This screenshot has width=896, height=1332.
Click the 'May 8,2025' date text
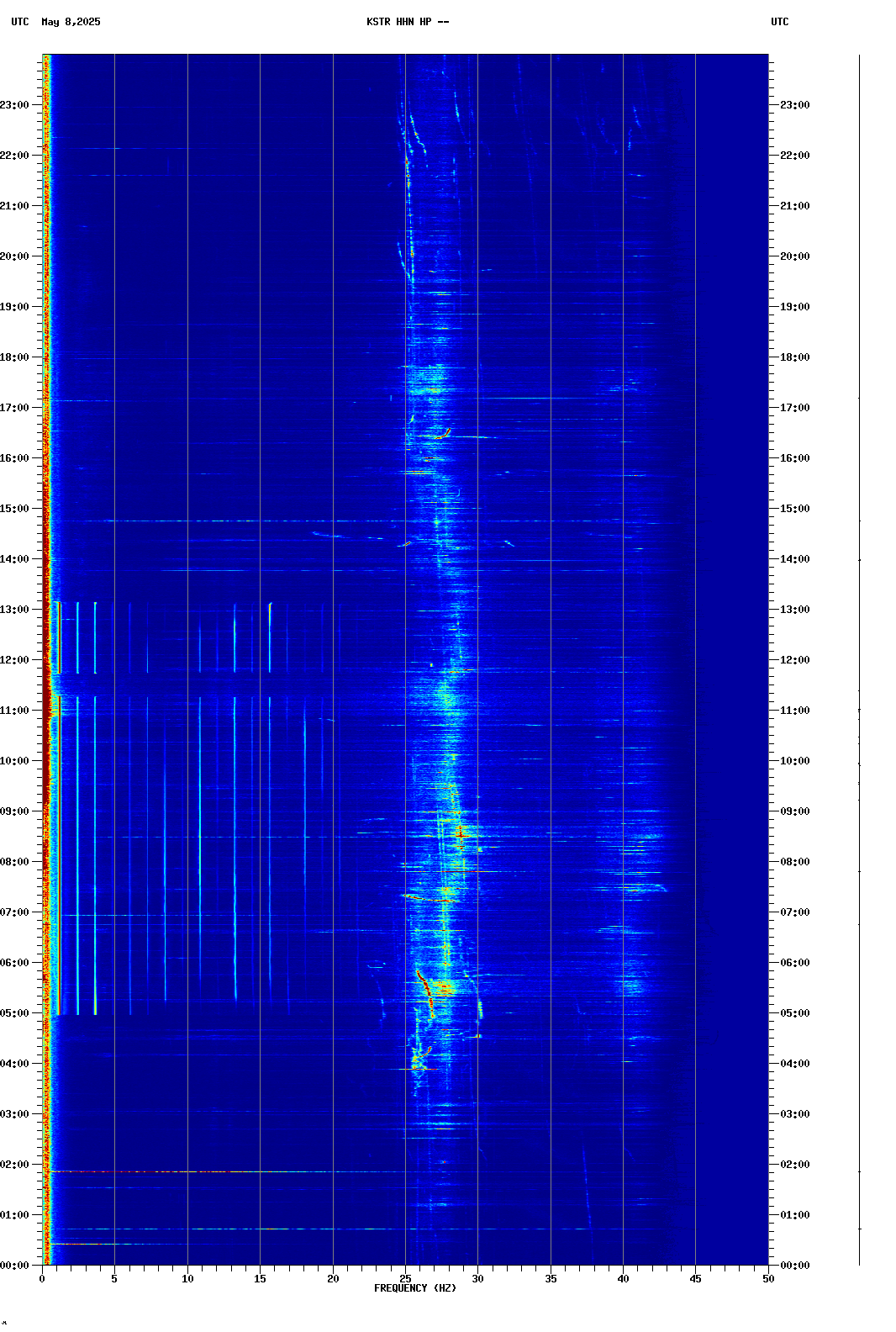coord(71,22)
